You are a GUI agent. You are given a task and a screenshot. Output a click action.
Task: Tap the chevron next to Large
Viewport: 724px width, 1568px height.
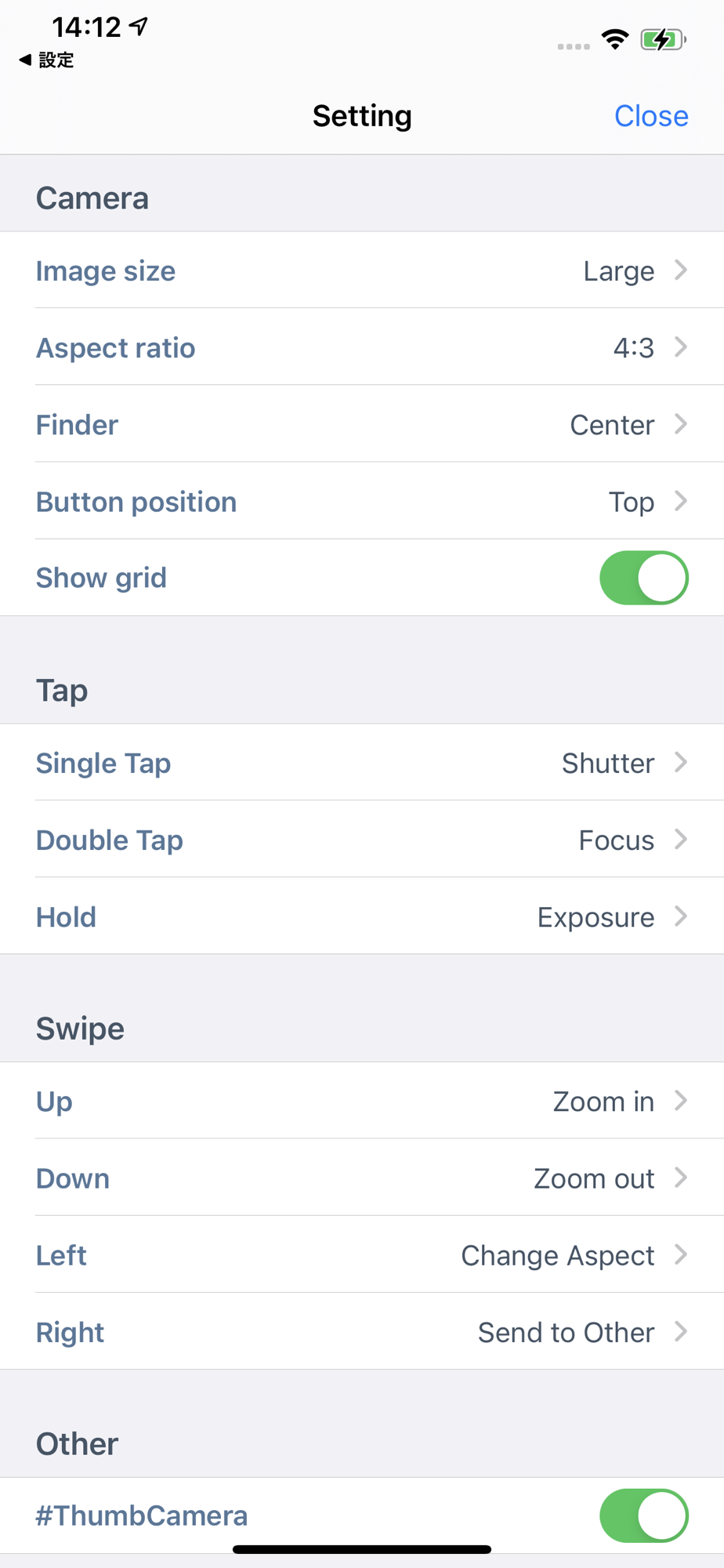tap(681, 270)
